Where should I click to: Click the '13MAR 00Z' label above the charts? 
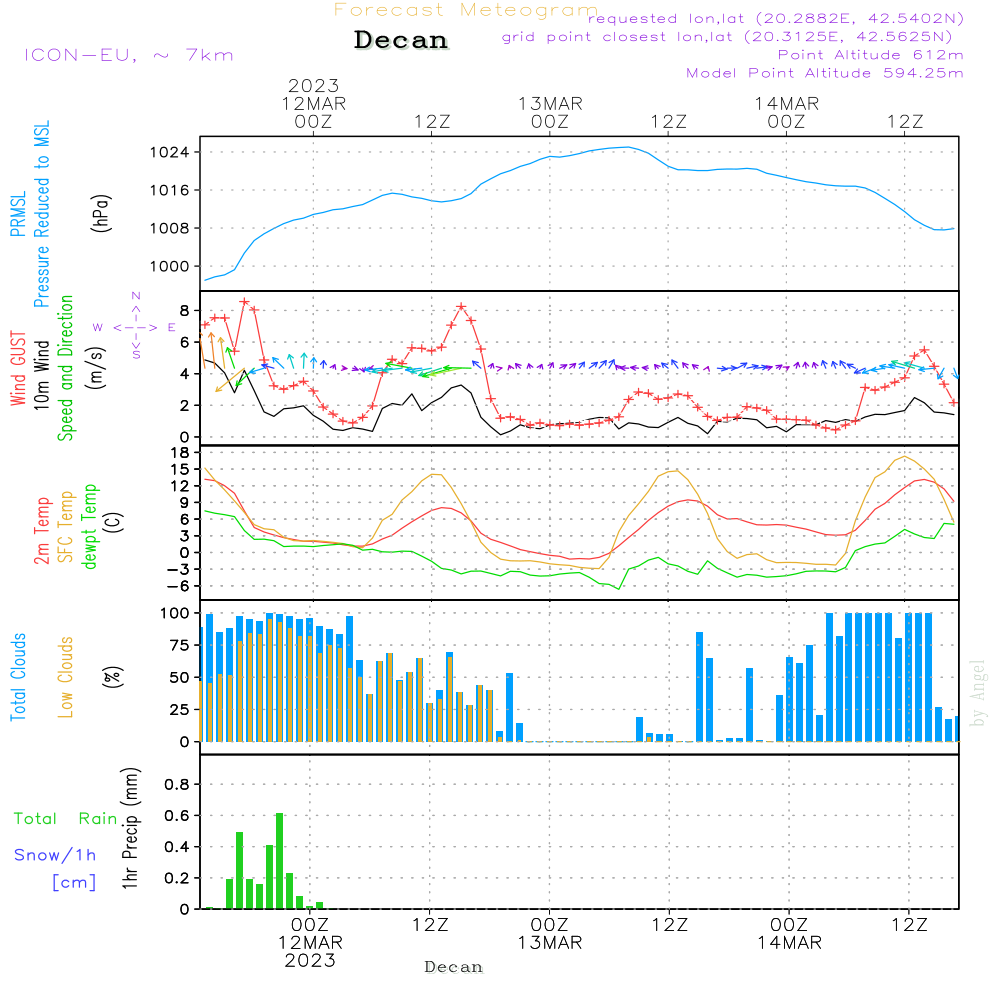[550, 112]
